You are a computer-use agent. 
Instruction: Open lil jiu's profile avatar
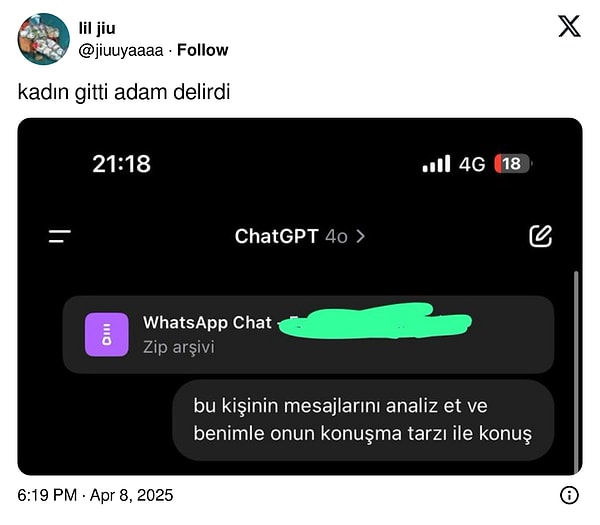coord(44,39)
